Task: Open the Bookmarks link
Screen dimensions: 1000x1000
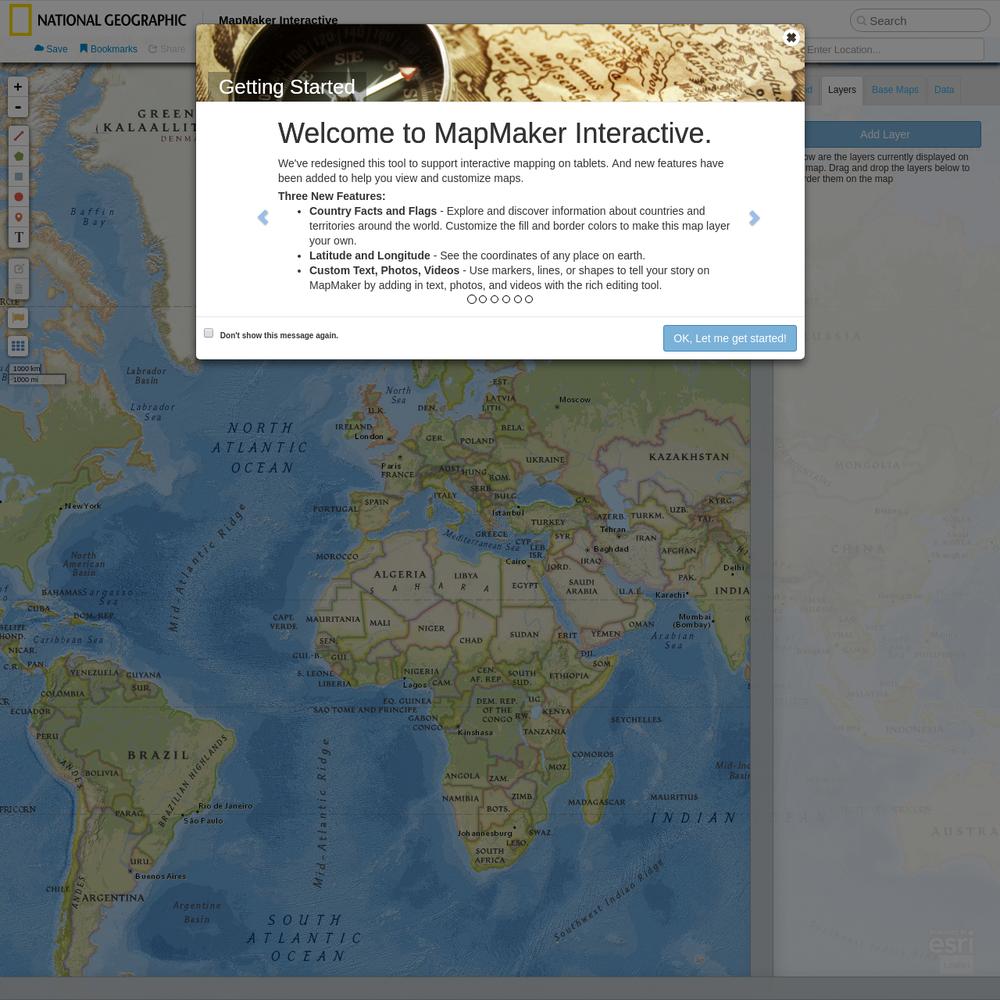Action: 108,49
